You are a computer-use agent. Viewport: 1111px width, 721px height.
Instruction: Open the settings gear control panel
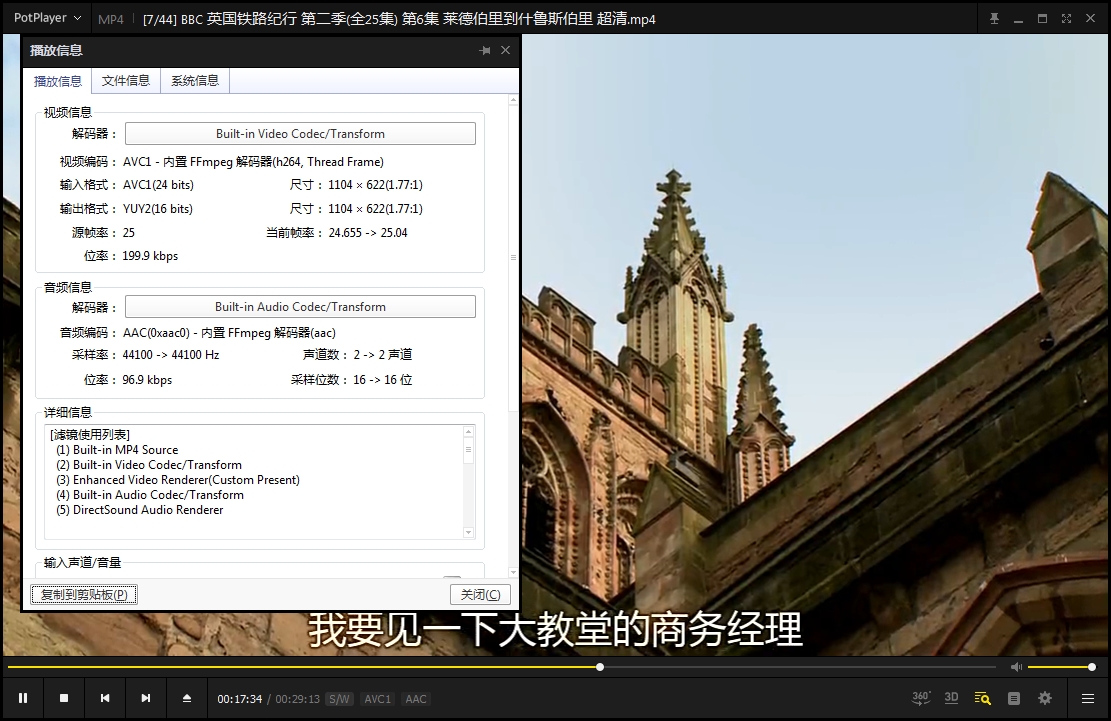1045,698
